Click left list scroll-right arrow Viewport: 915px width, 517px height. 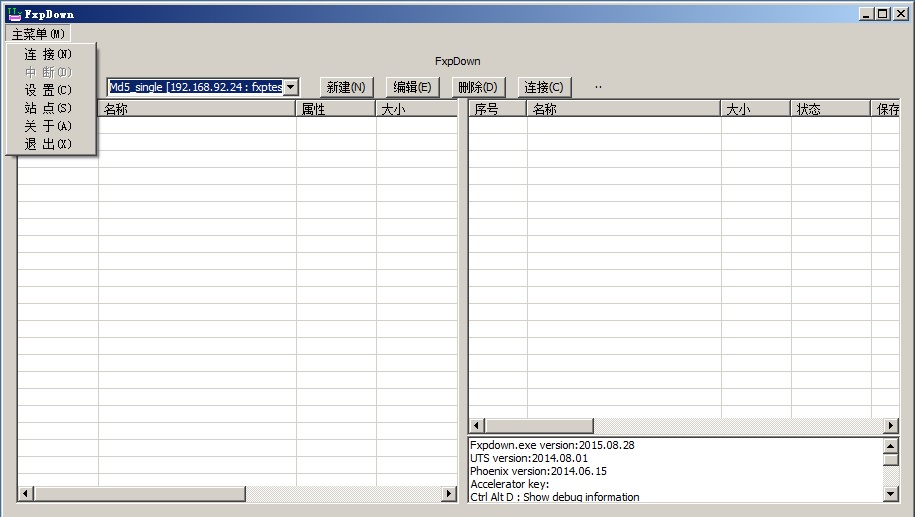tap(448, 494)
